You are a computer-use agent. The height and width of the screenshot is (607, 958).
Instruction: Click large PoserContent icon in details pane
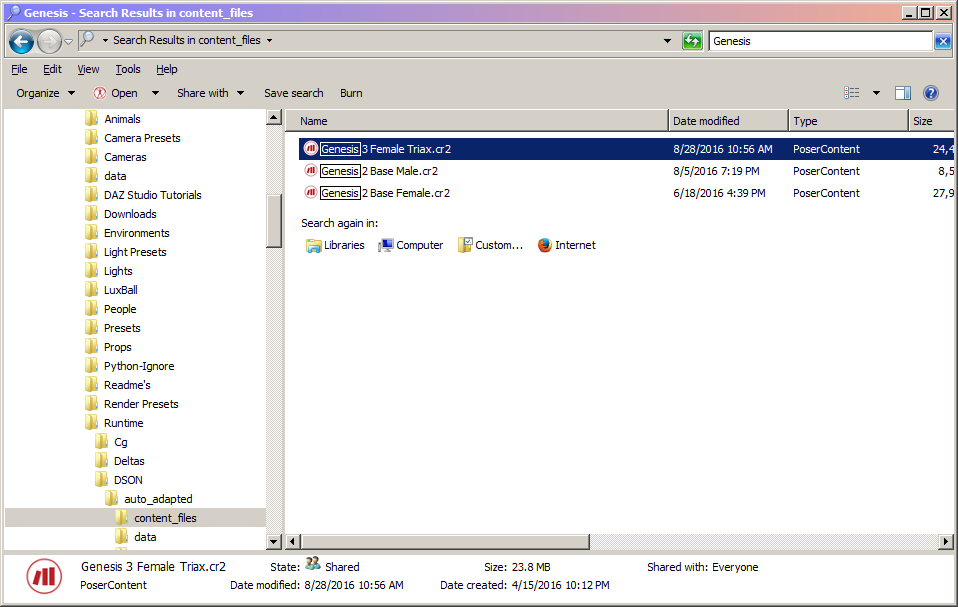(x=44, y=576)
